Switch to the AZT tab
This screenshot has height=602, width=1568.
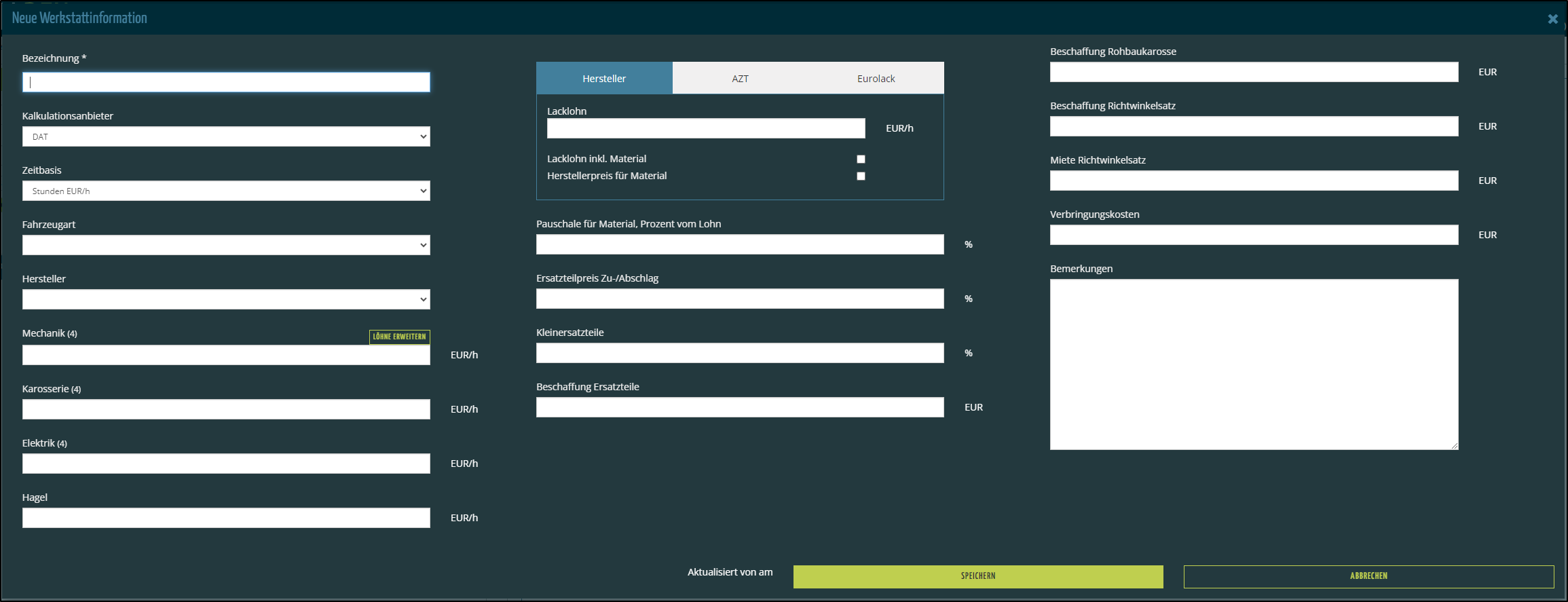[x=740, y=79]
